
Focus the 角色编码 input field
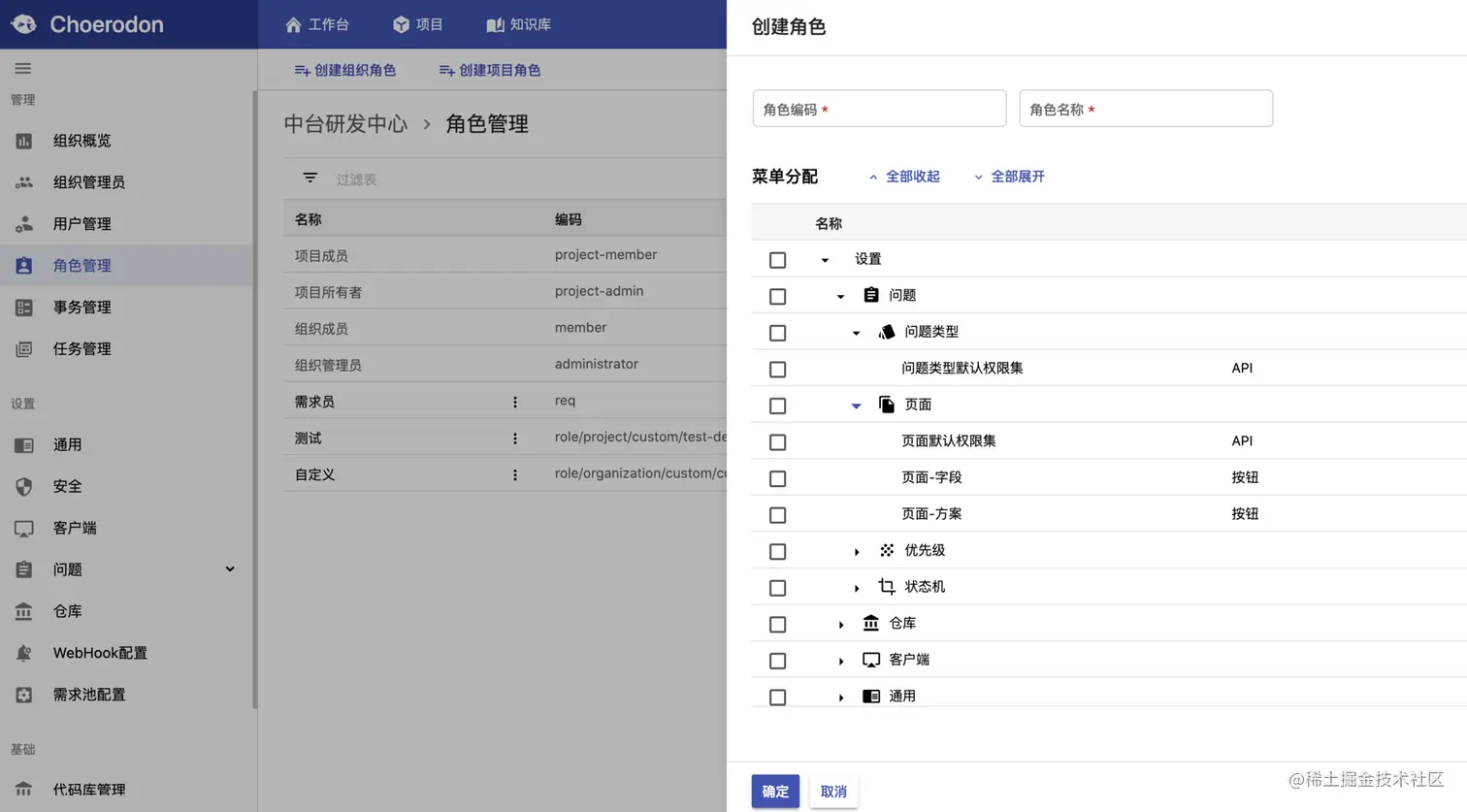(879, 109)
